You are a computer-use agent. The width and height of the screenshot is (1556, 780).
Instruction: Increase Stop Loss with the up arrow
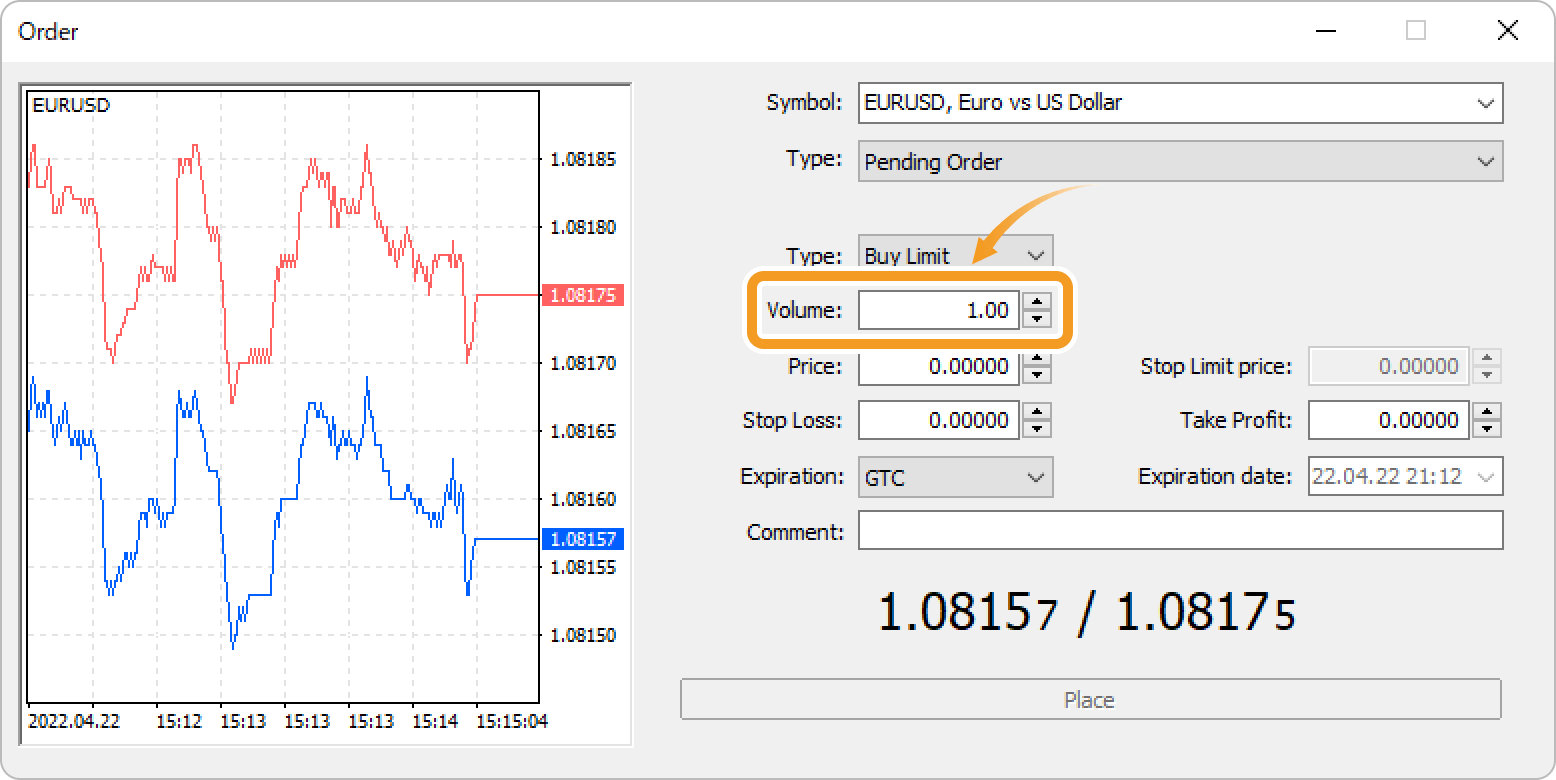tap(1038, 411)
